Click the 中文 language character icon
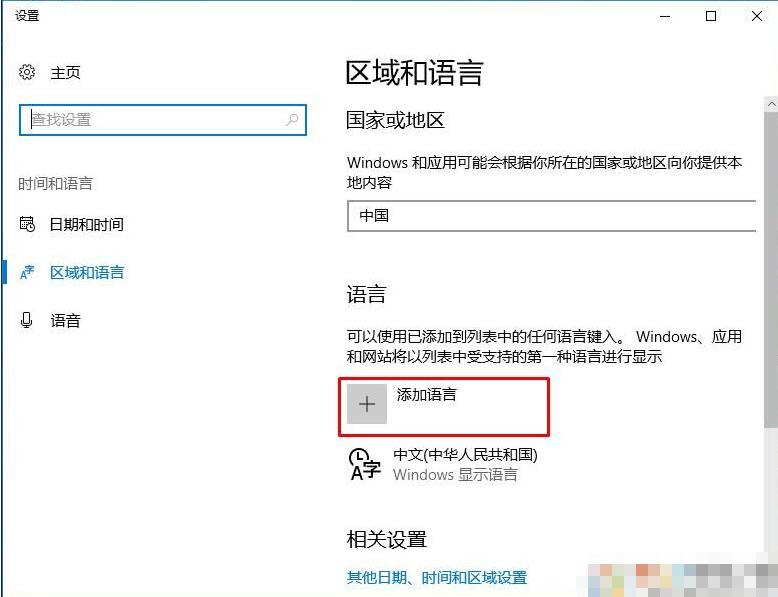 [364, 464]
